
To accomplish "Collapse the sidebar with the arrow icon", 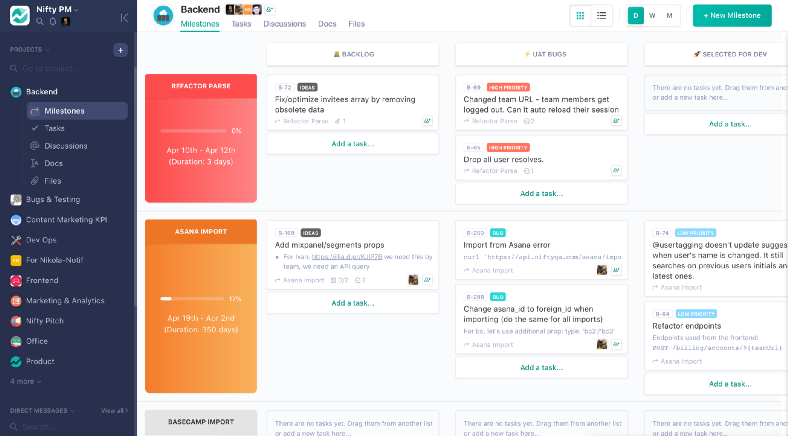I will coord(124,18).
